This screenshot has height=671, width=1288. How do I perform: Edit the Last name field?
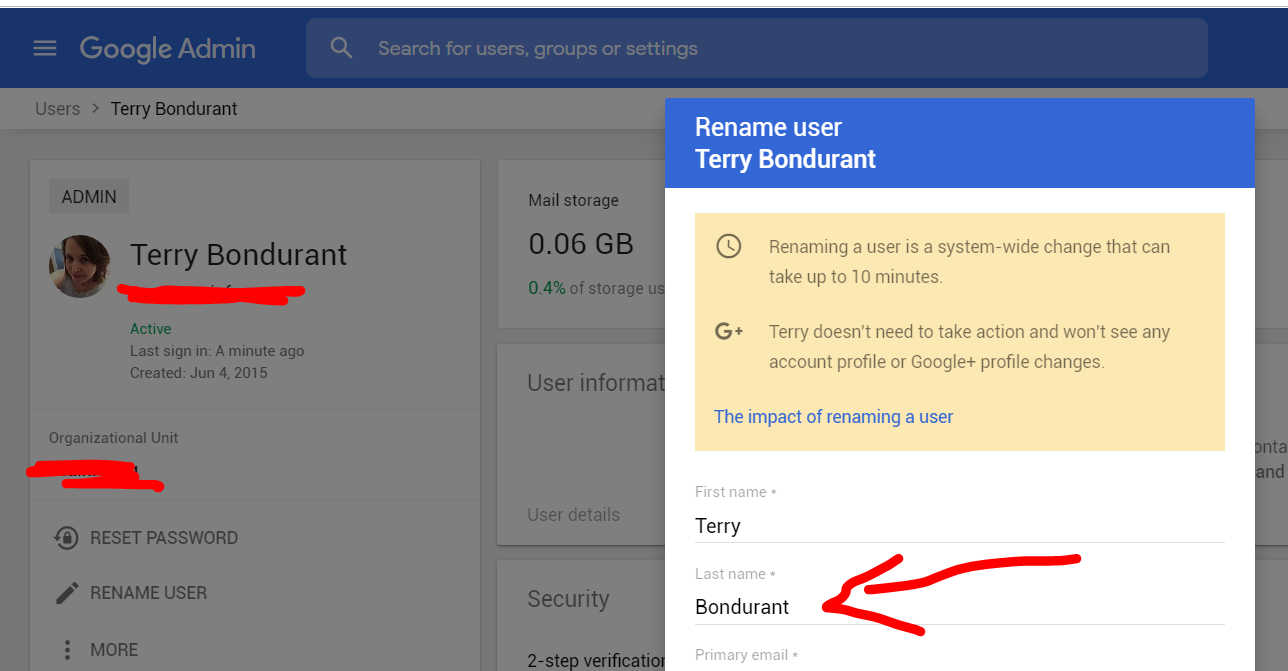[x=960, y=607]
